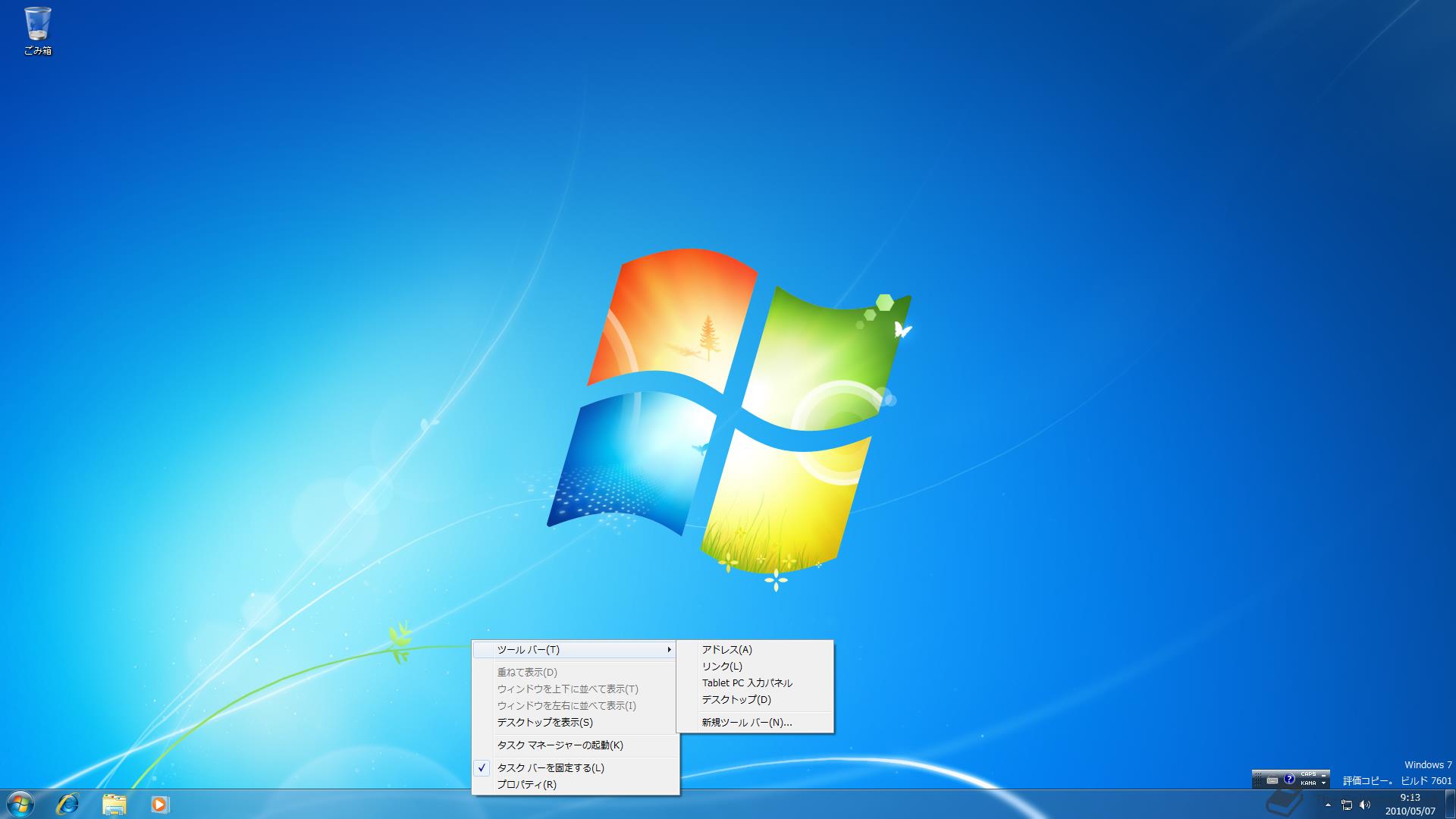Click the language bar keyboard icon
The width and height of the screenshot is (1456, 819).
[1272, 780]
